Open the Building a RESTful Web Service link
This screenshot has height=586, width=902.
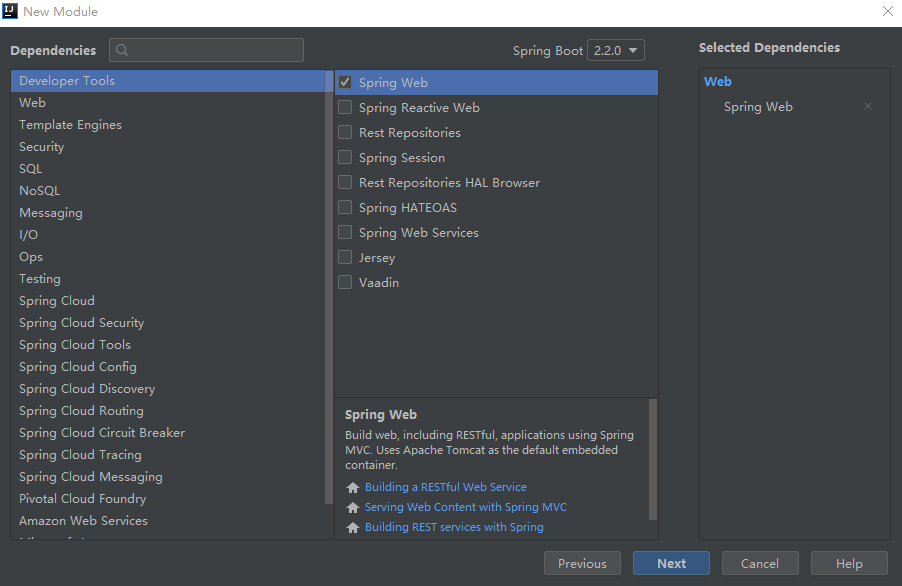[x=445, y=488]
